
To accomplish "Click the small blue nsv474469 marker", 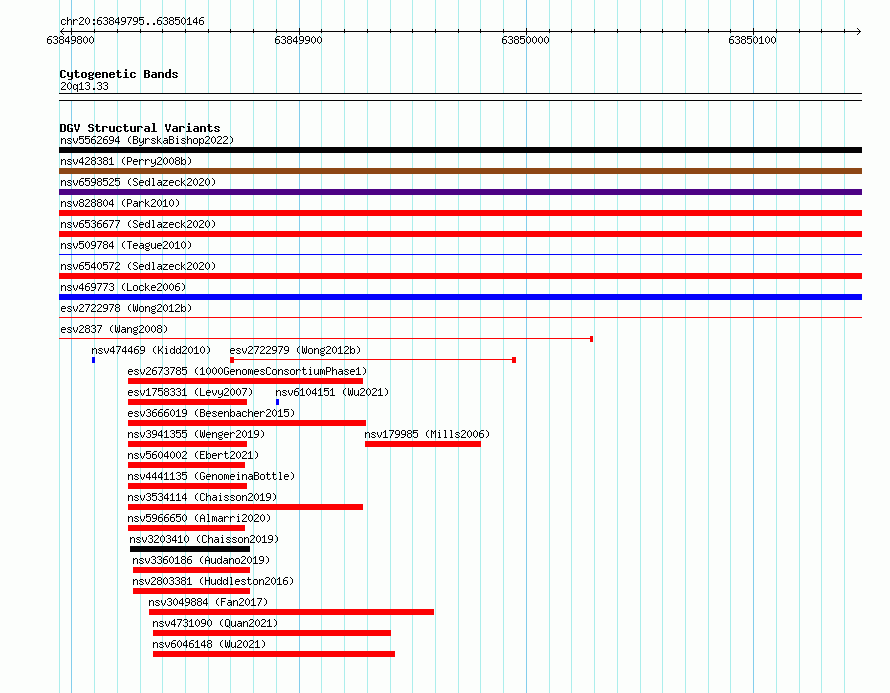I will coord(94,360).
